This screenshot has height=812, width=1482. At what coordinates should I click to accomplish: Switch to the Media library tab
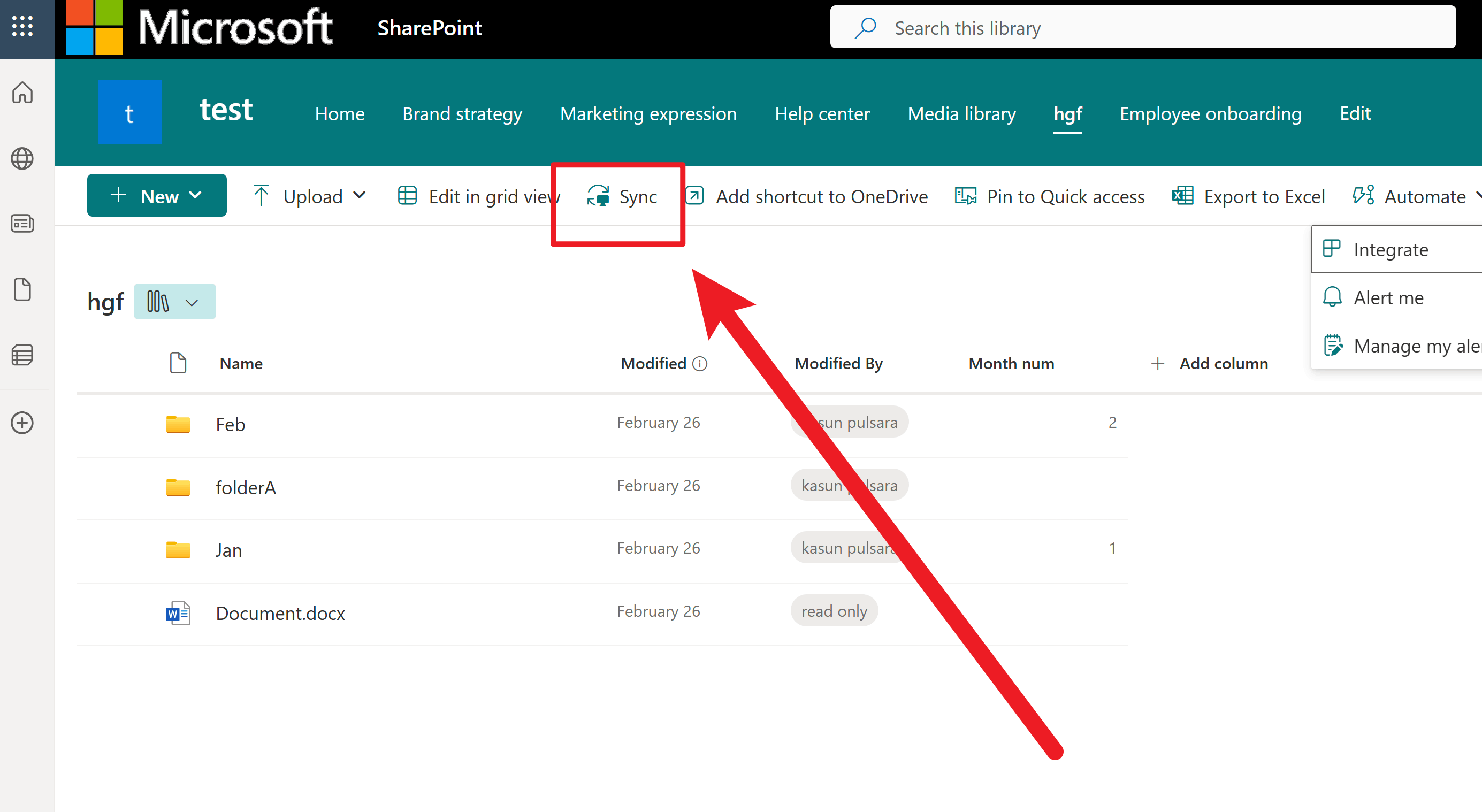[x=961, y=113]
